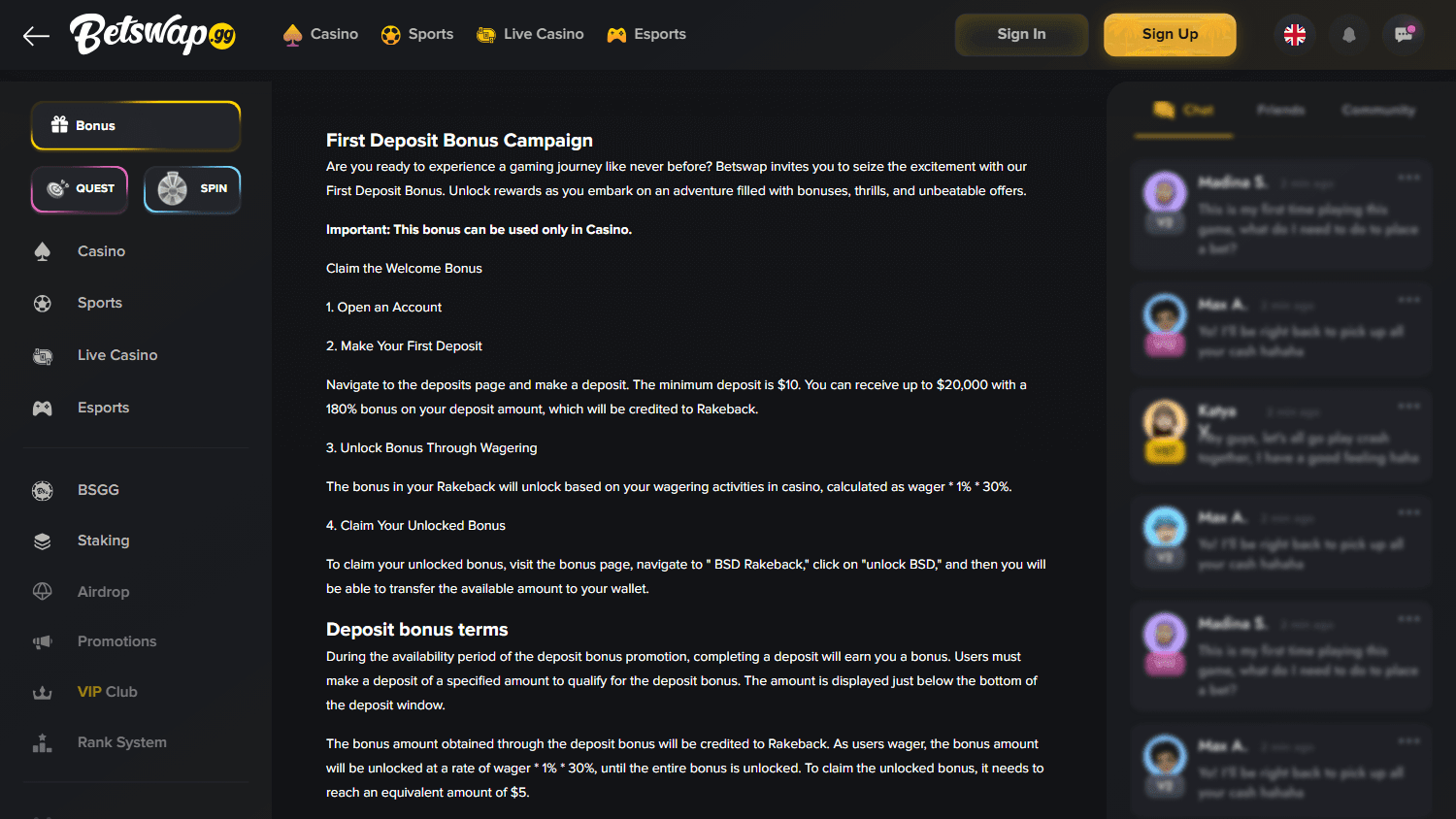The image size is (1456, 819).
Task: Click the back arrow icon
Action: (x=36, y=36)
